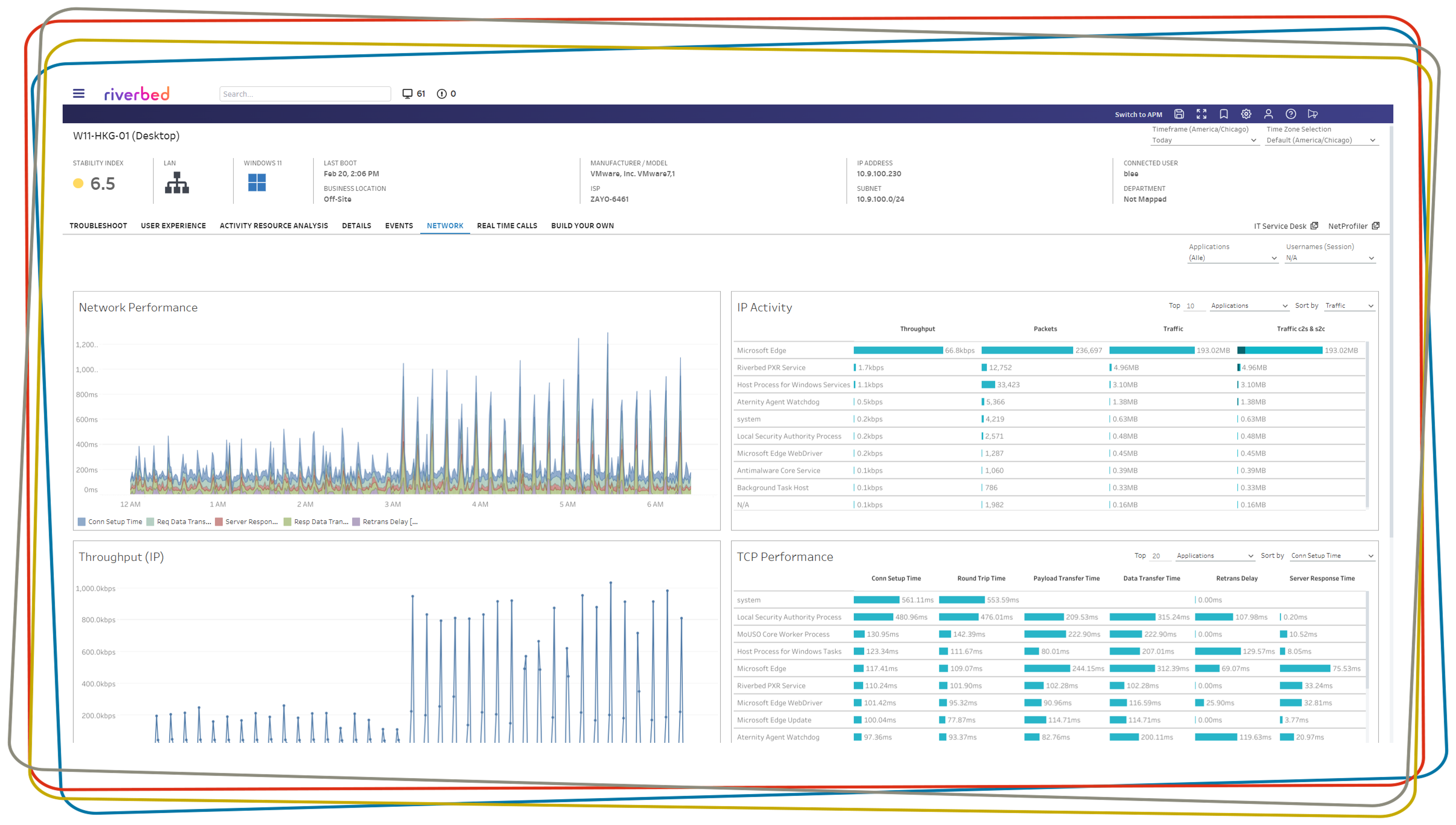Toggle fullscreen mode icon
This screenshot has width=1456, height=825.
click(x=1201, y=114)
